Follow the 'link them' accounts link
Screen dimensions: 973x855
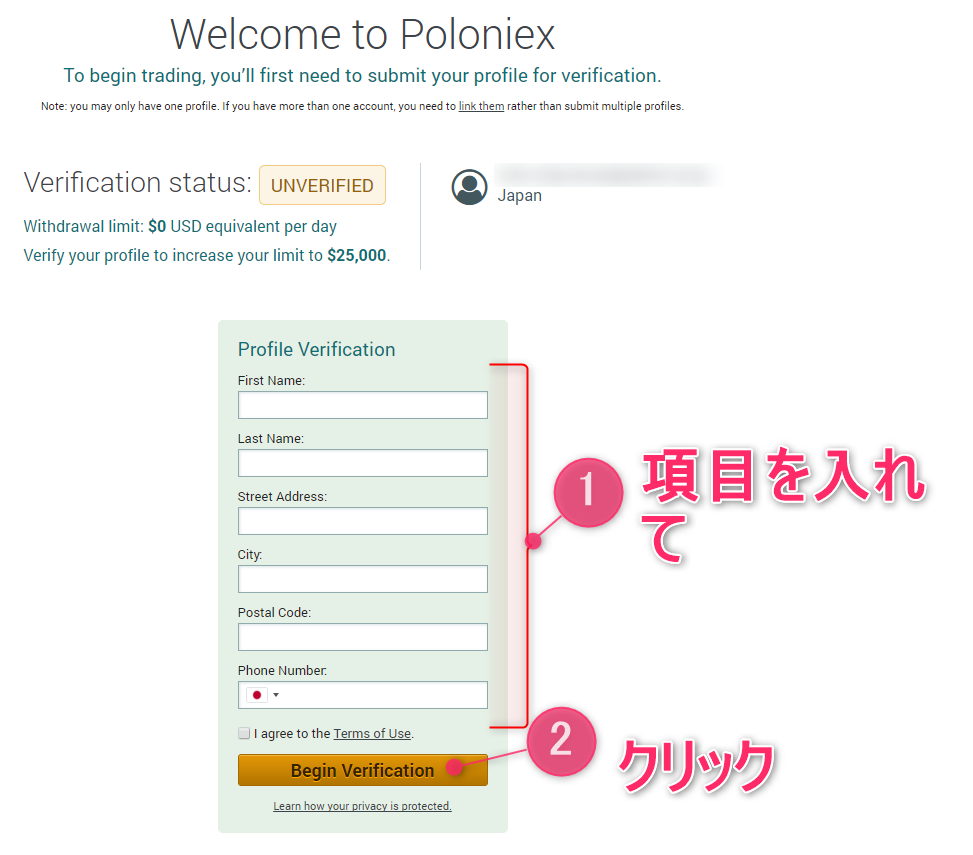[481, 106]
